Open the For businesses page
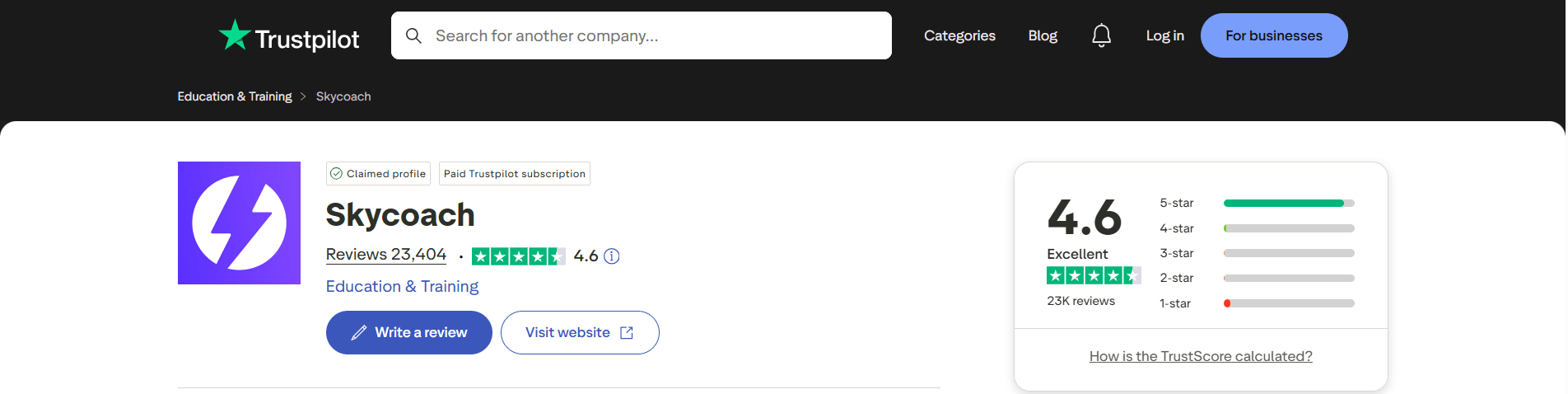 coord(1273,35)
